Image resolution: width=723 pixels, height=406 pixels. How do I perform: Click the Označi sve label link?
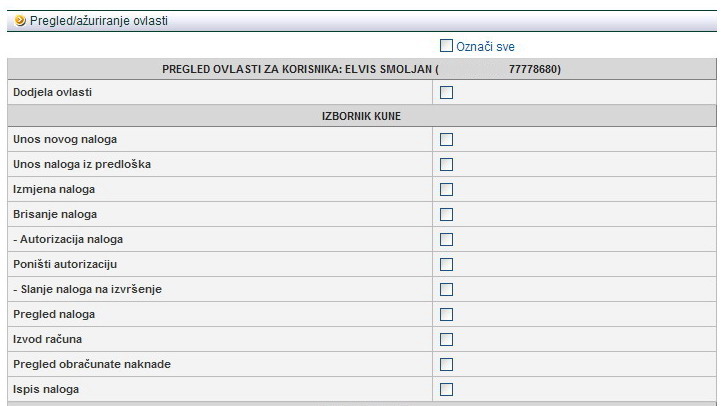(x=485, y=47)
